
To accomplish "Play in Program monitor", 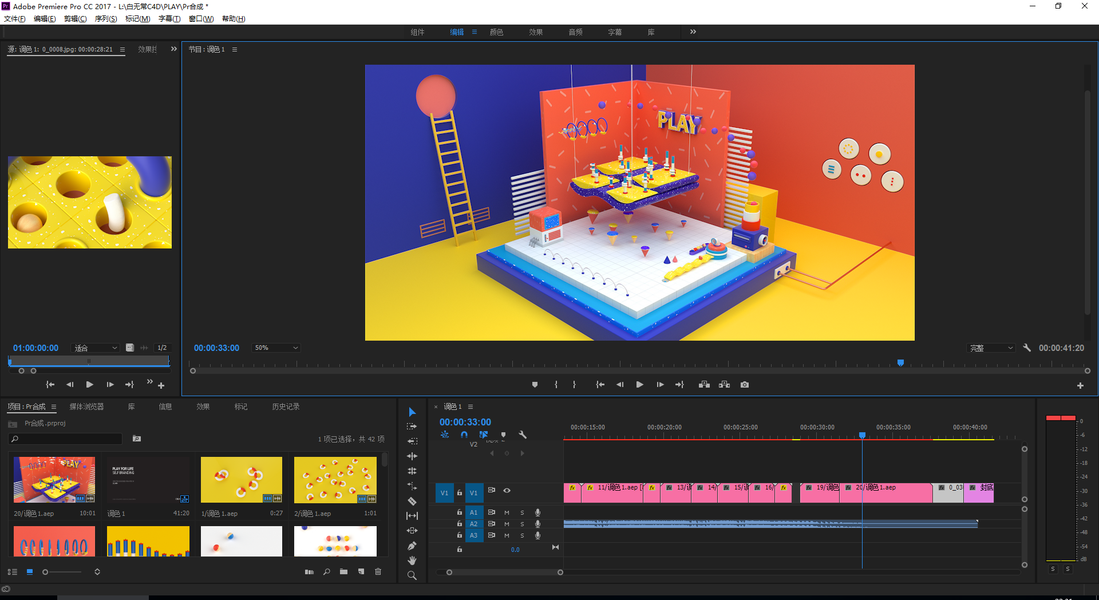I will 639,384.
